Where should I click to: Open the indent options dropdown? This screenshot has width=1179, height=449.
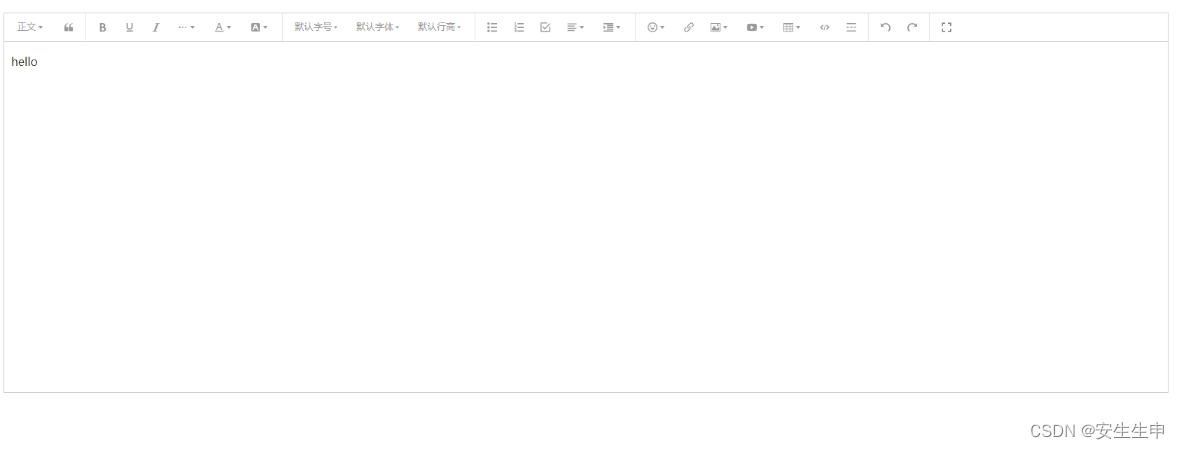611,27
